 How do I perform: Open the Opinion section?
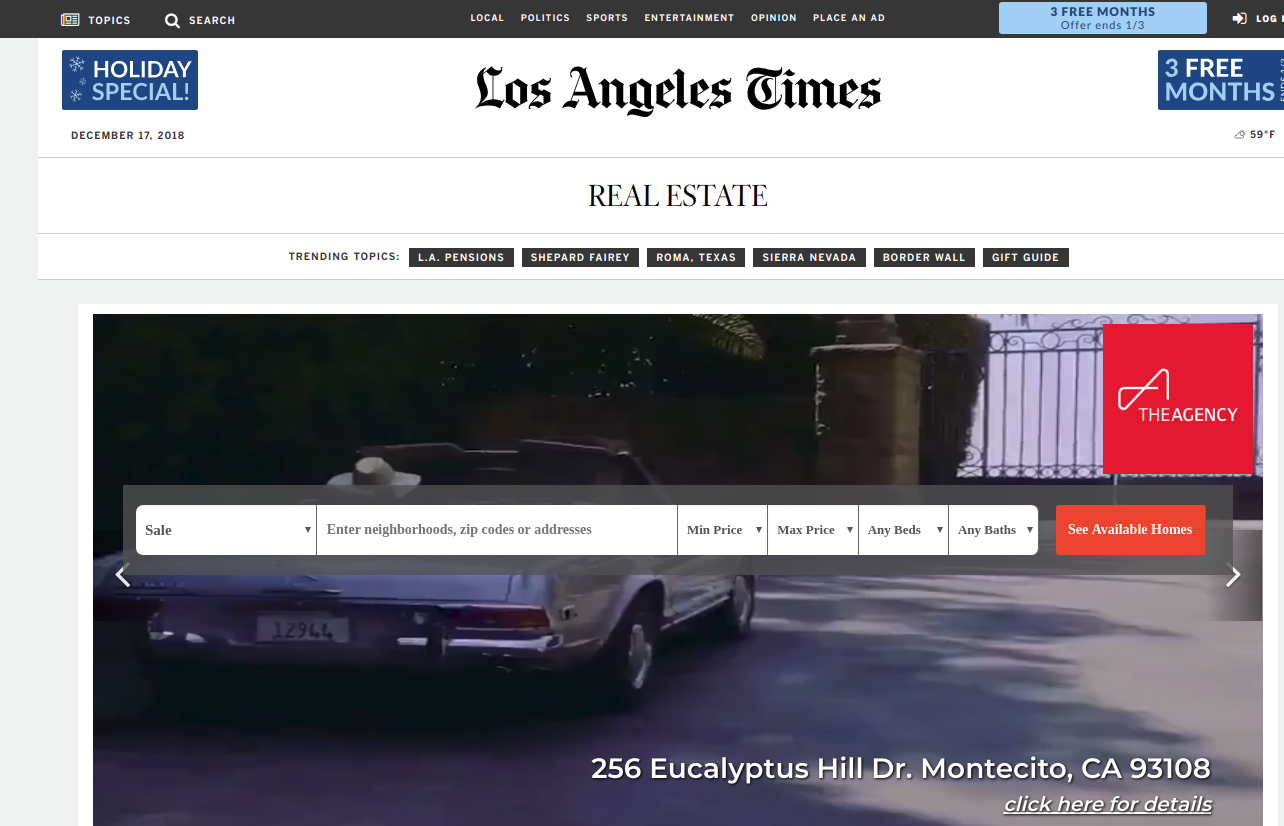pos(774,18)
